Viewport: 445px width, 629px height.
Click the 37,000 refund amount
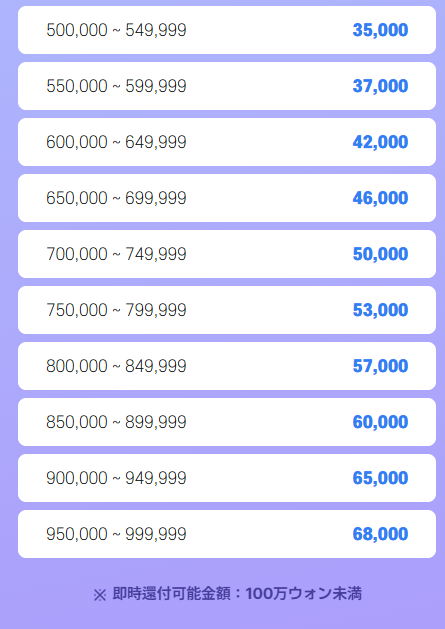380,86
